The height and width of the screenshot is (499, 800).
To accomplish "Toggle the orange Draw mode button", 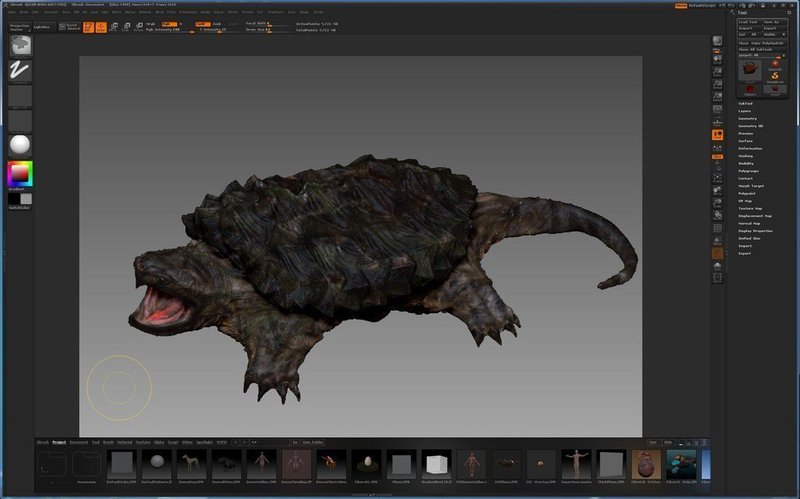I will (x=101, y=27).
